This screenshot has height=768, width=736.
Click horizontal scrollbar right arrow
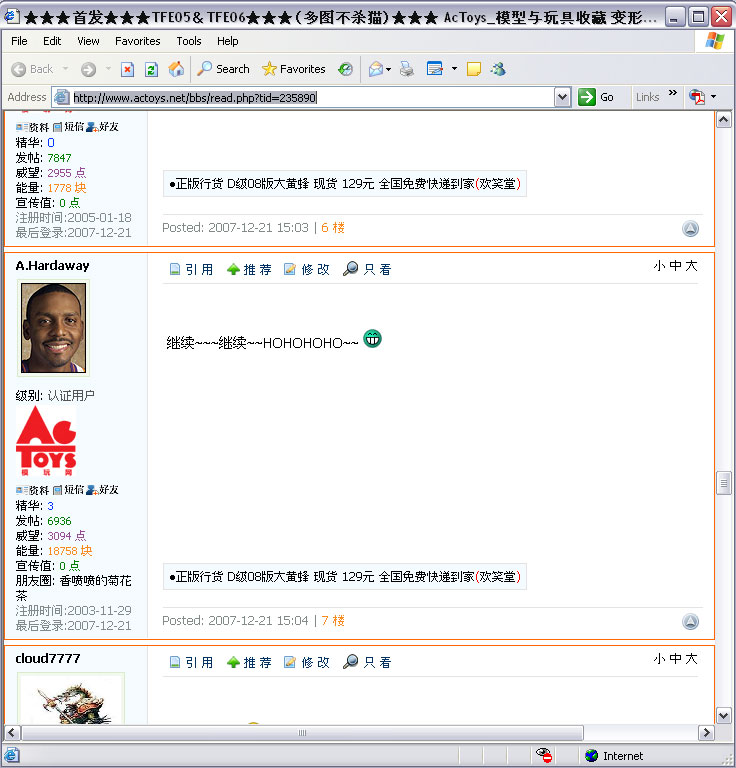click(x=706, y=733)
